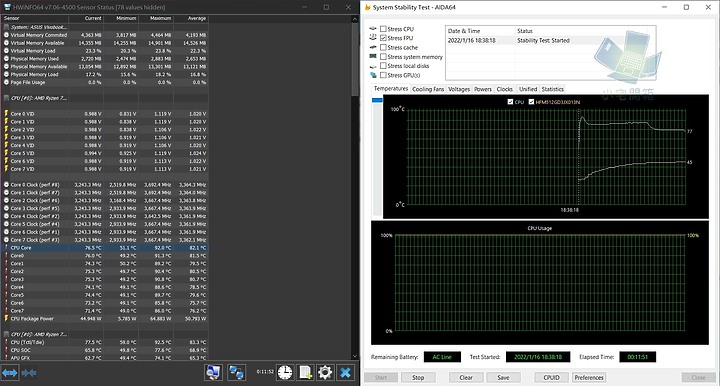Image resolution: width=720 pixels, height=386 pixels.
Task: Click the Maximum column header in HWiNFO
Action: tap(156, 18)
